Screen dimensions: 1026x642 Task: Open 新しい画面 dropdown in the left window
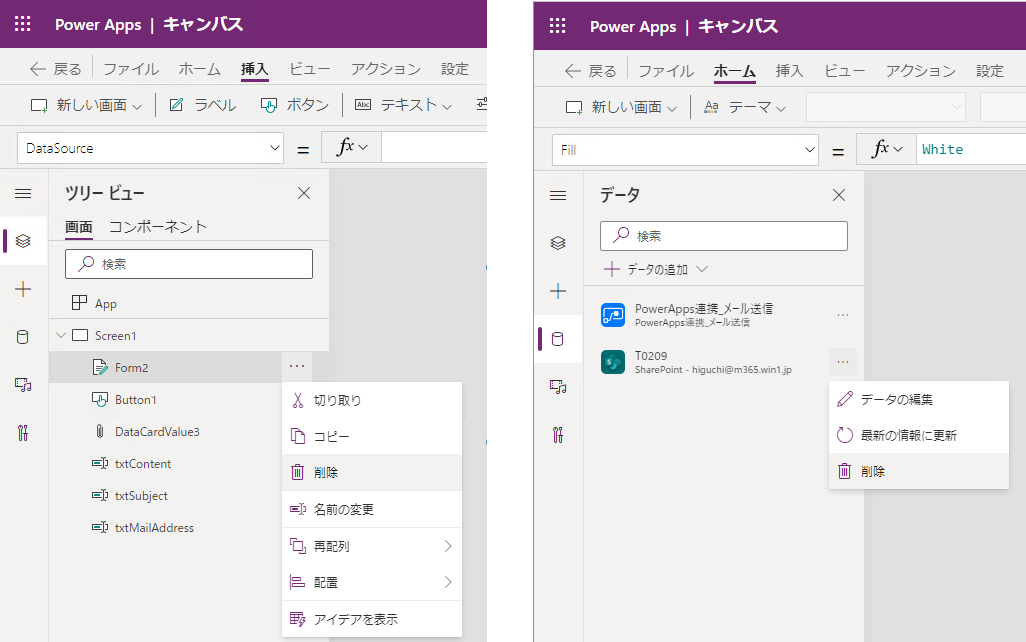coord(86,105)
